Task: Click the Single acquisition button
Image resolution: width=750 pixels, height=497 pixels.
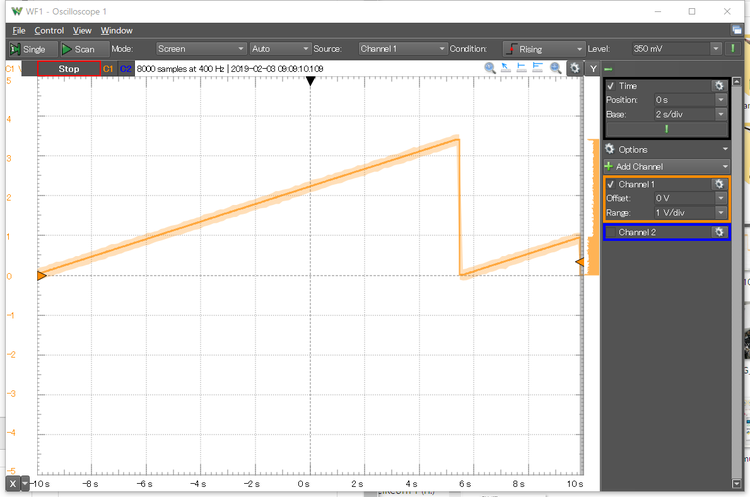Action: pyautogui.click(x=28, y=48)
